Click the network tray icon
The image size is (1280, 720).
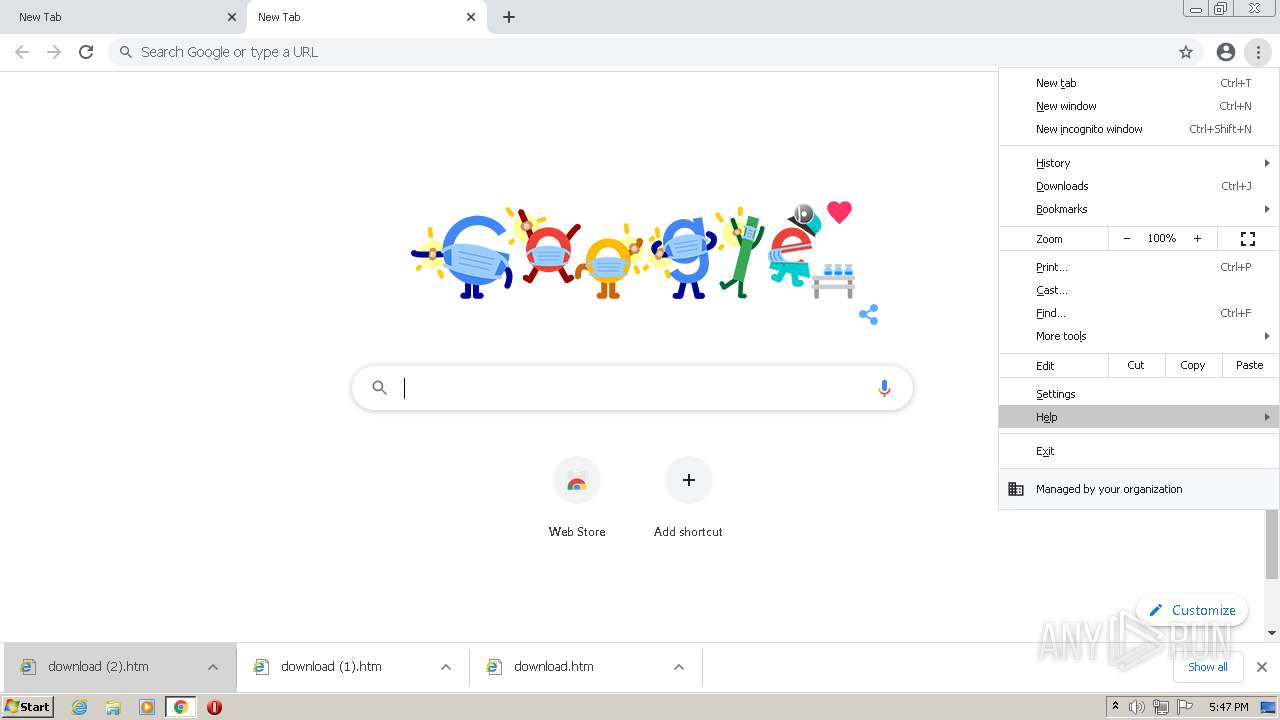click(x=1160, y=707)
